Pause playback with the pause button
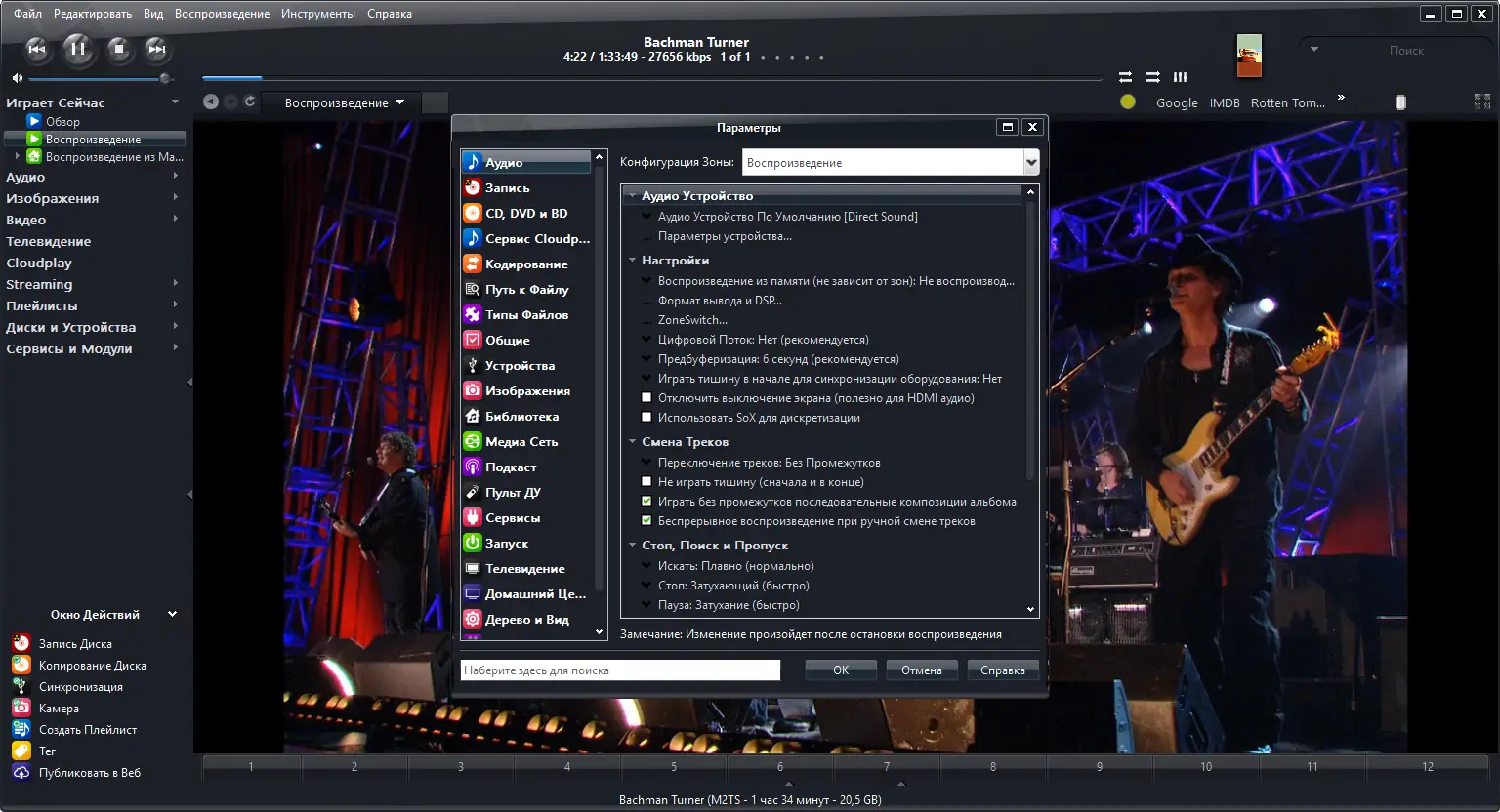 (x=78, y=48)
